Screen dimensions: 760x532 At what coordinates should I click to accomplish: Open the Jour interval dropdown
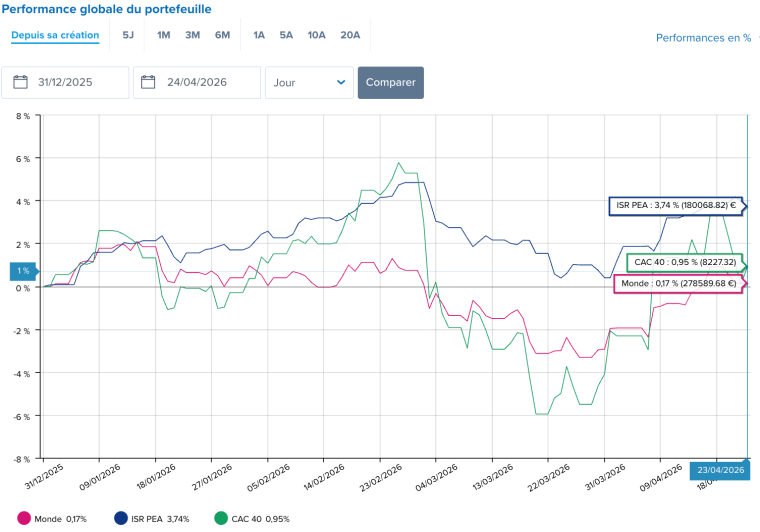point(309,83)
